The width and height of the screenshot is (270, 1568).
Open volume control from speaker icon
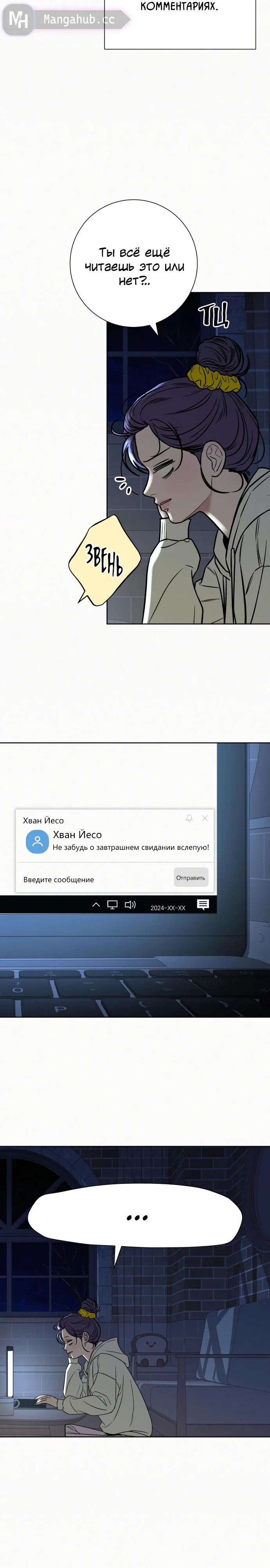coord(130,904)
